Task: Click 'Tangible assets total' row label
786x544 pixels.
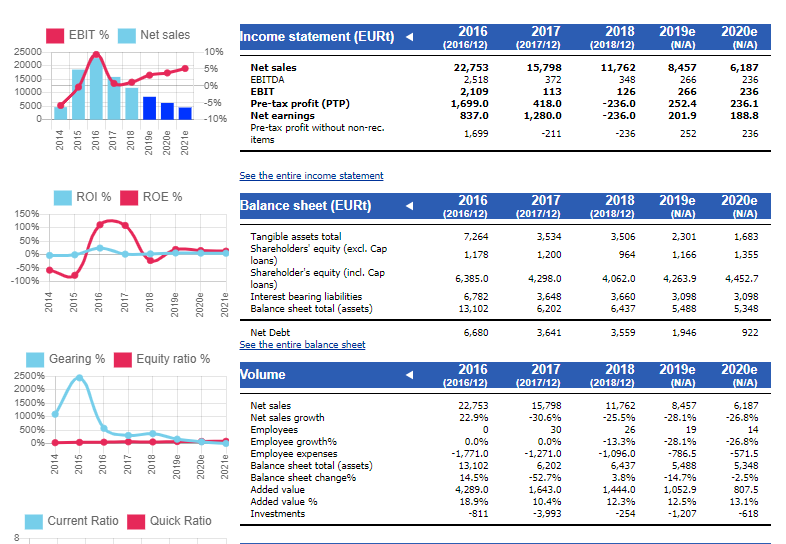Action: click(296, 237)
